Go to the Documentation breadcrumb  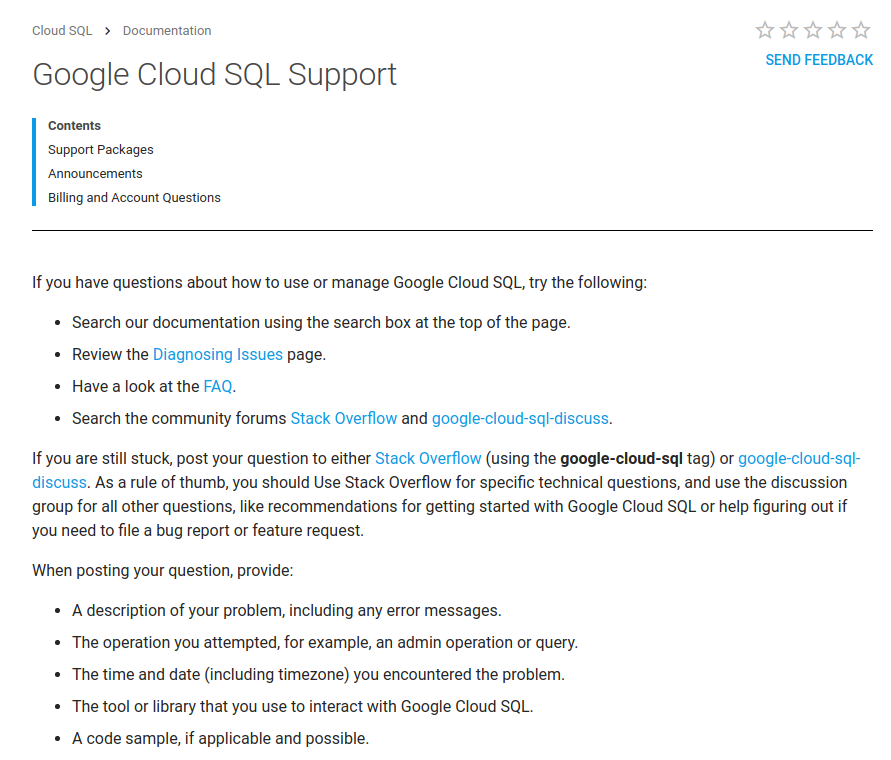click(x=167, y=31)
